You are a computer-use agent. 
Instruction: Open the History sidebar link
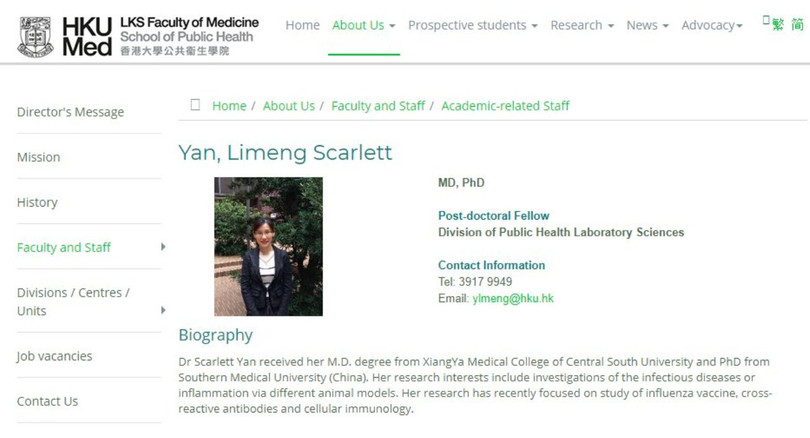coord(37,202)
